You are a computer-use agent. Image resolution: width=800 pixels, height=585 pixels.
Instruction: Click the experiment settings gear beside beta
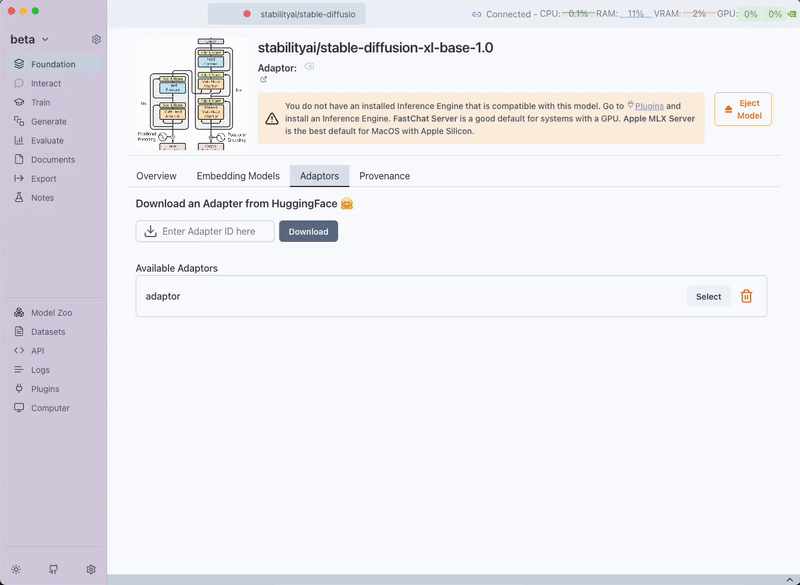pos(96,39)
